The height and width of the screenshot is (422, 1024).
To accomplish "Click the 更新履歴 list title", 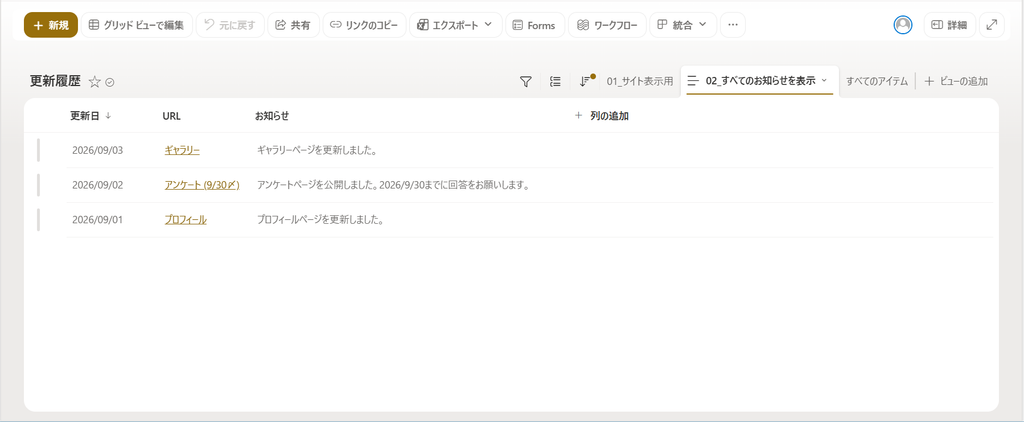I will click(56, 81).
